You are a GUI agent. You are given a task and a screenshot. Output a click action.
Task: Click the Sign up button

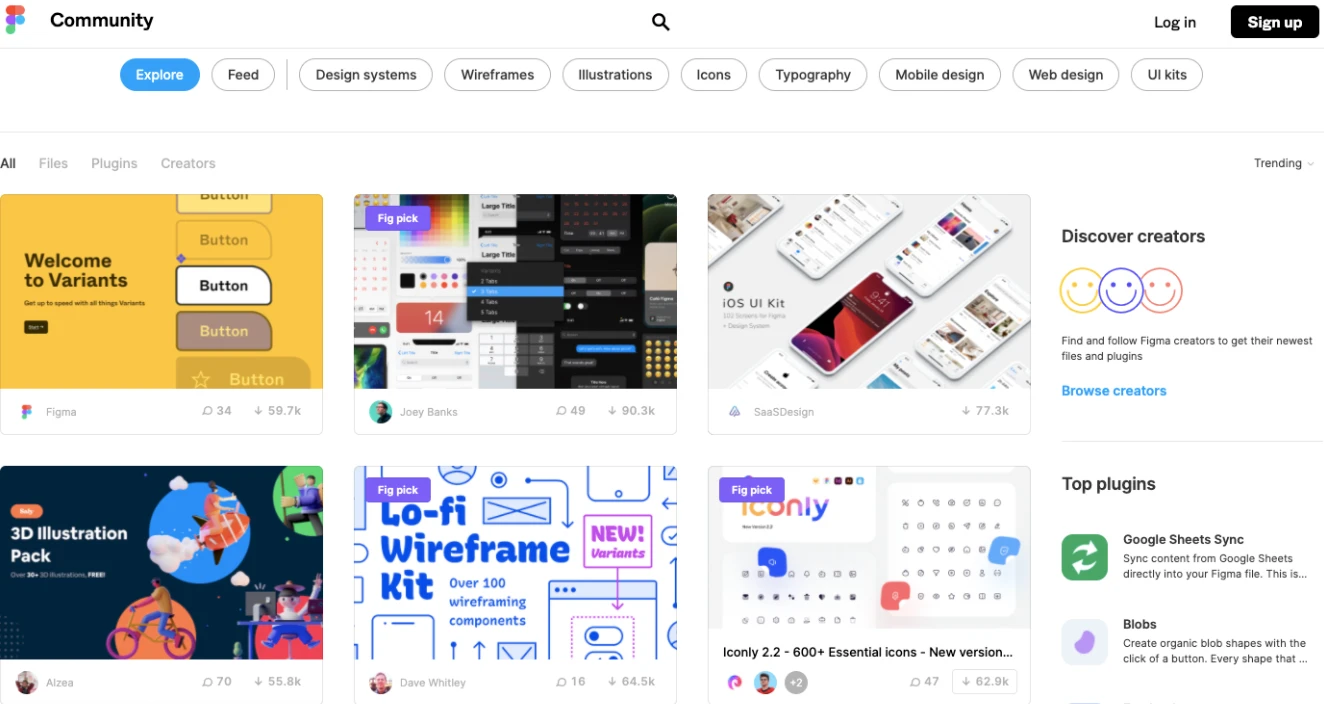1274,21
